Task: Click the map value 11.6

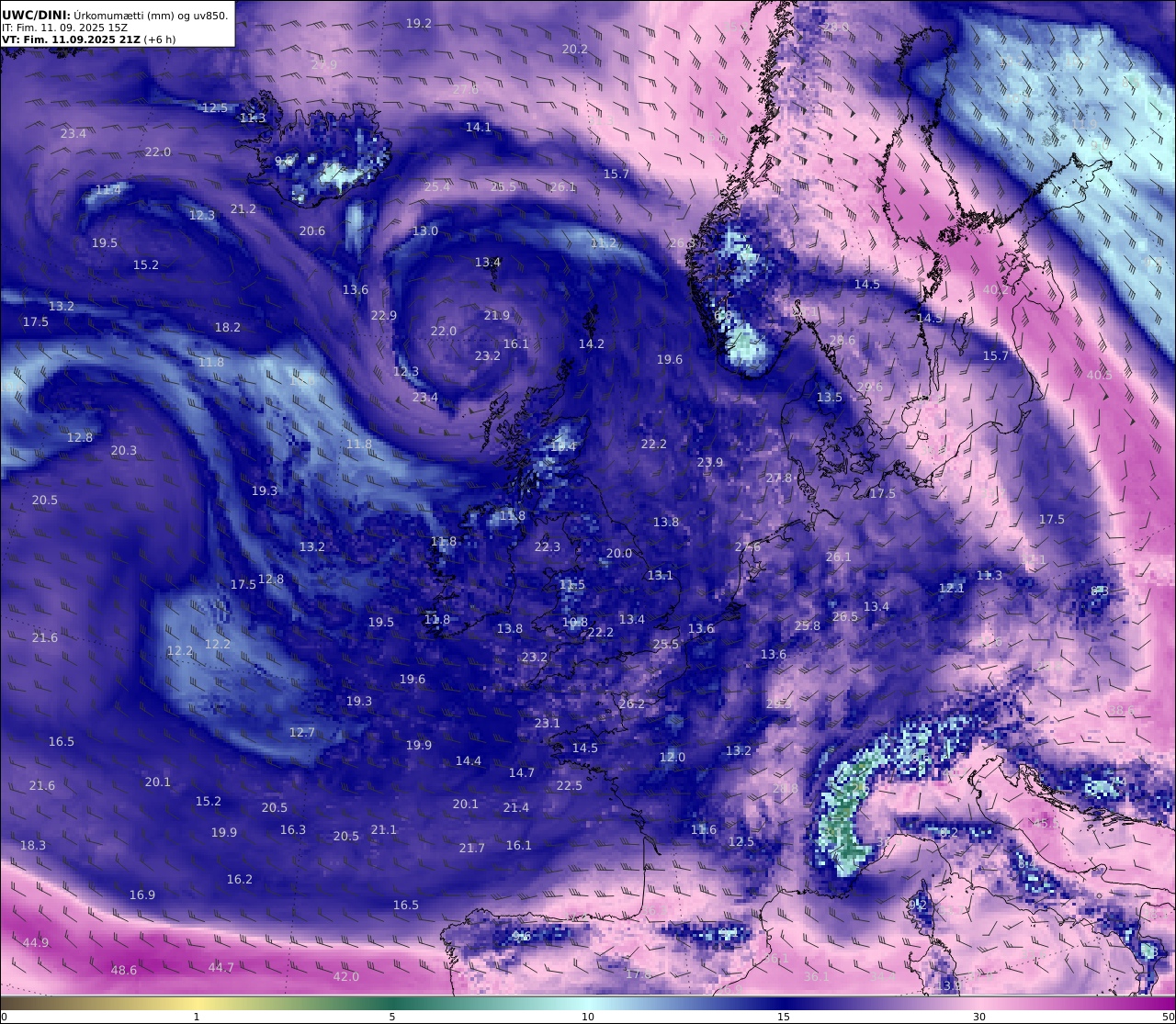Action: (704, 829)
